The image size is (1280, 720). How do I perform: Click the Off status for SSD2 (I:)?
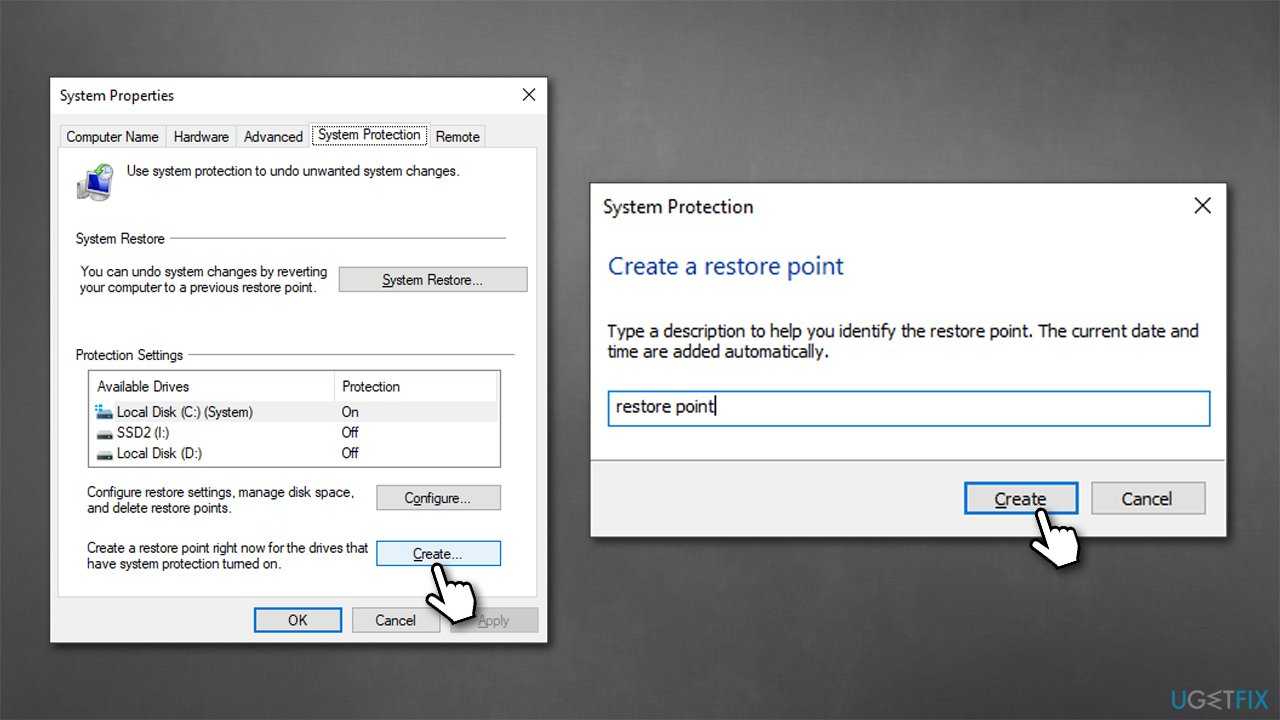point(350,433)
